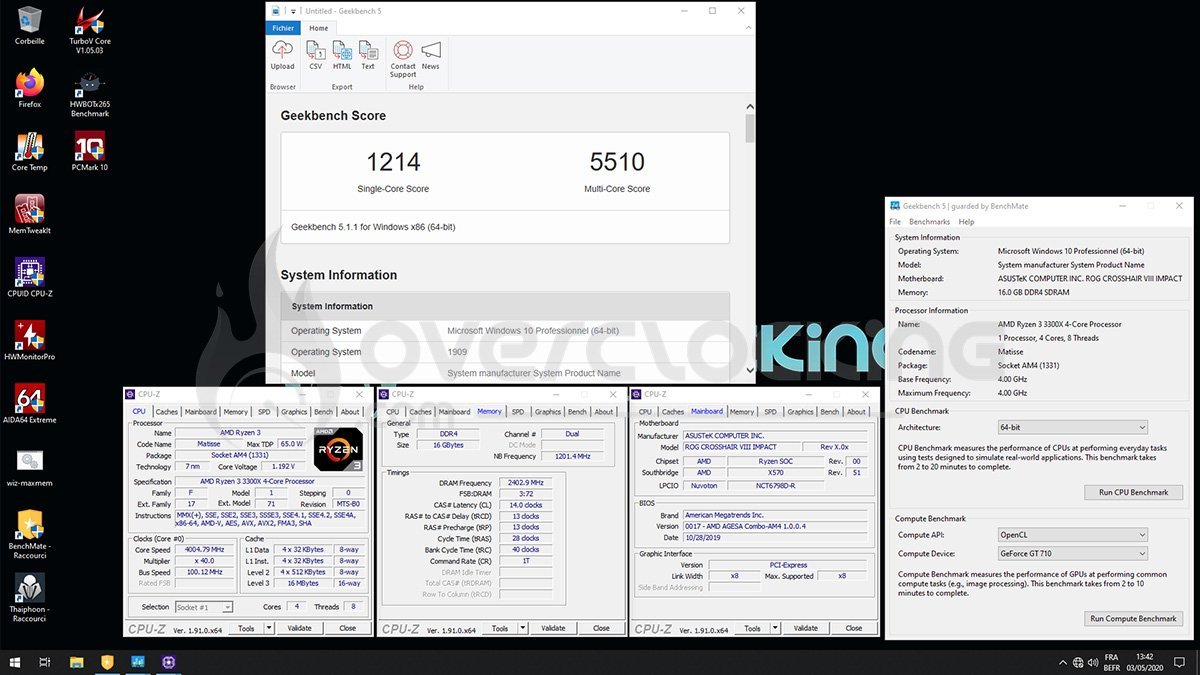Viewport: 1200px width, 675px height.
Task: Select the Thaiphoon shortcut desktop icon
Action: coord(30,597)
